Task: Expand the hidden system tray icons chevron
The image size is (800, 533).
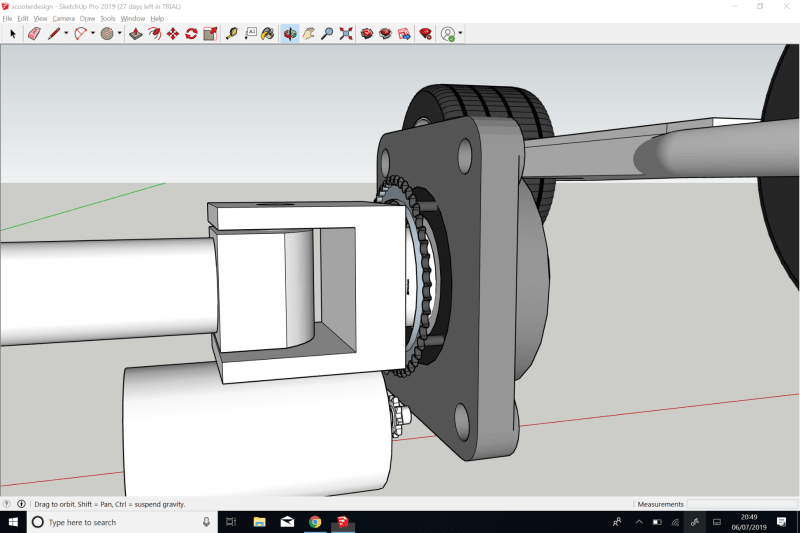Action: click(639, 522)
